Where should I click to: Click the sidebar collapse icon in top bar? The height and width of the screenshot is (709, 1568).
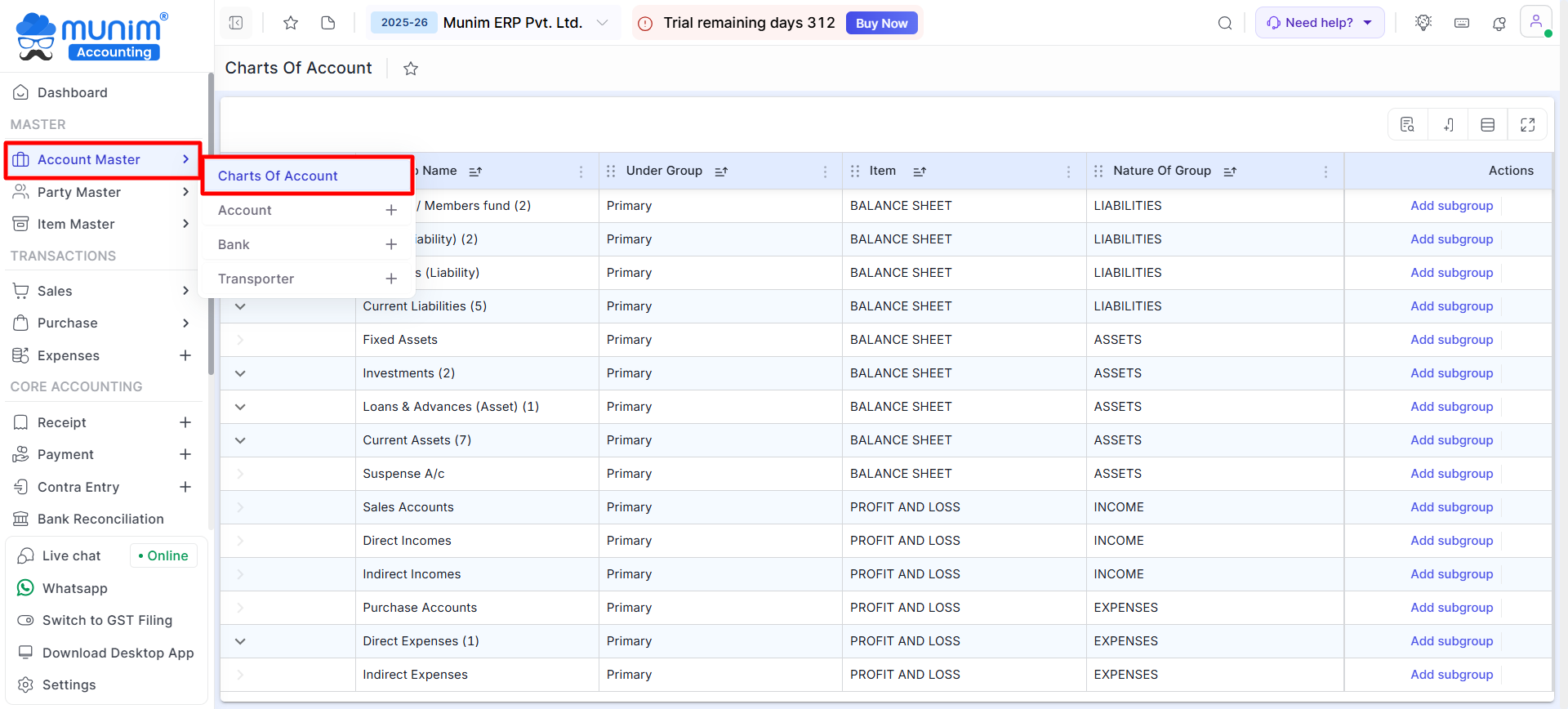click(x=236, y=23)
